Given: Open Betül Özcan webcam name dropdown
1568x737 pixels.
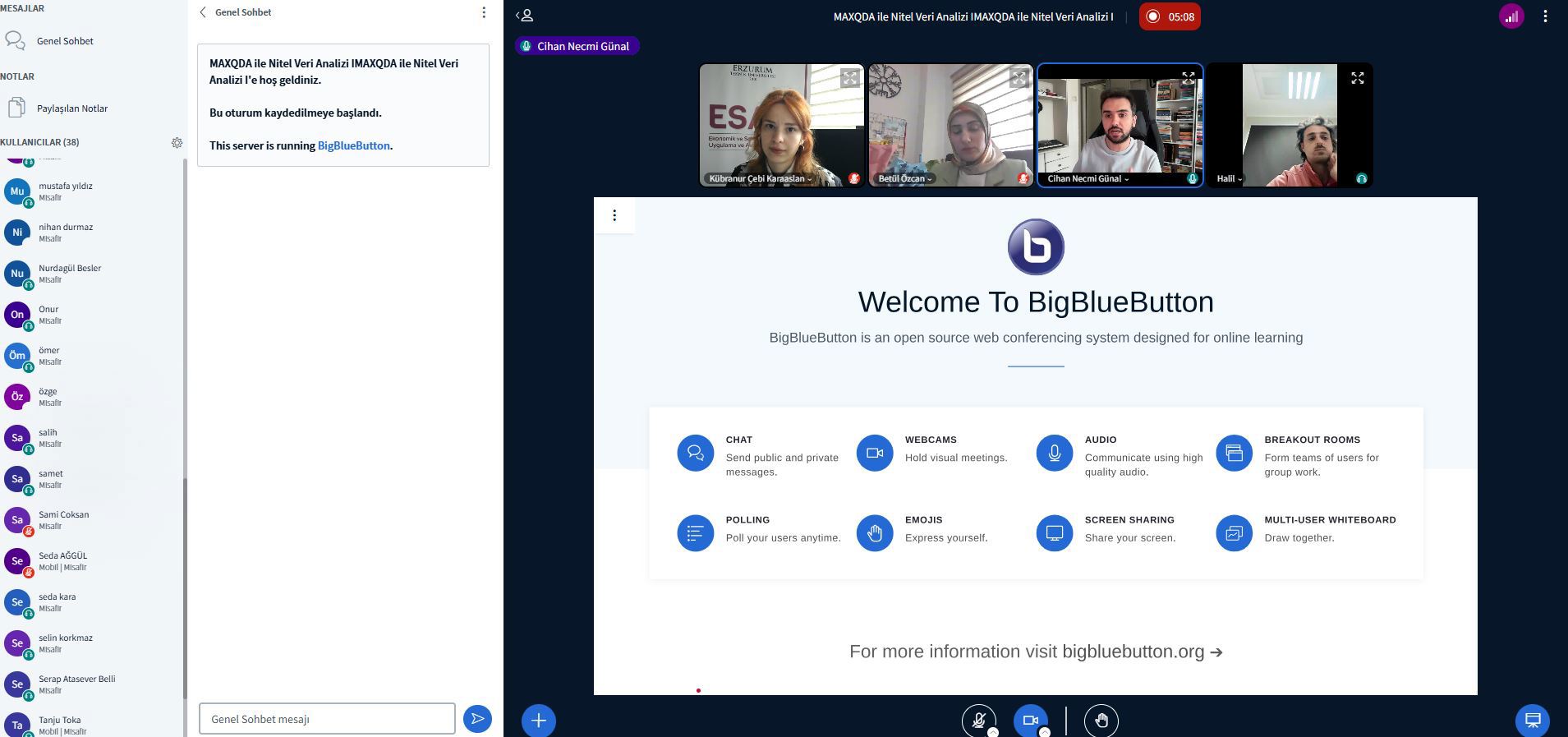Looking at the screenshot, I should 905,178.
